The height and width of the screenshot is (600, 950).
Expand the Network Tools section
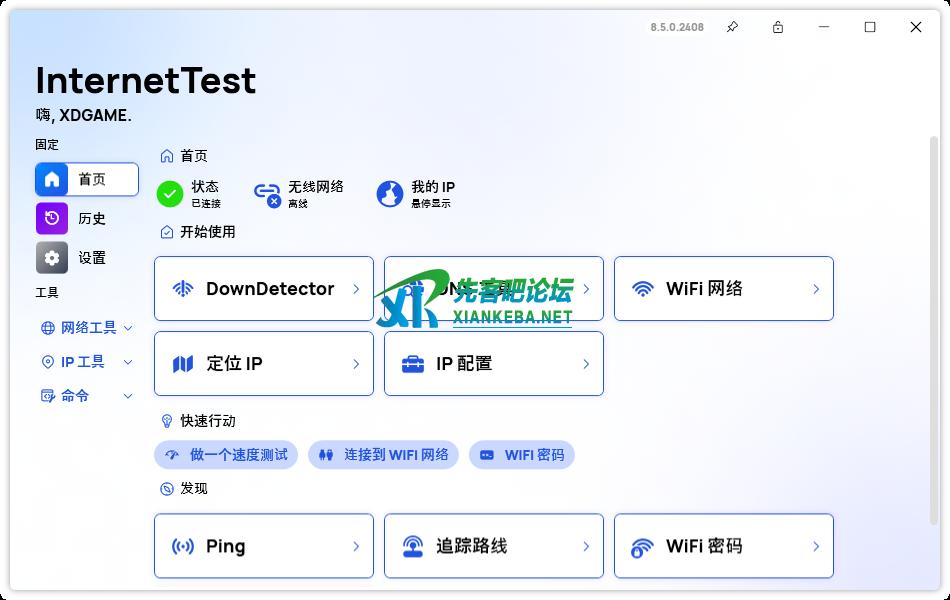[87, 328]
